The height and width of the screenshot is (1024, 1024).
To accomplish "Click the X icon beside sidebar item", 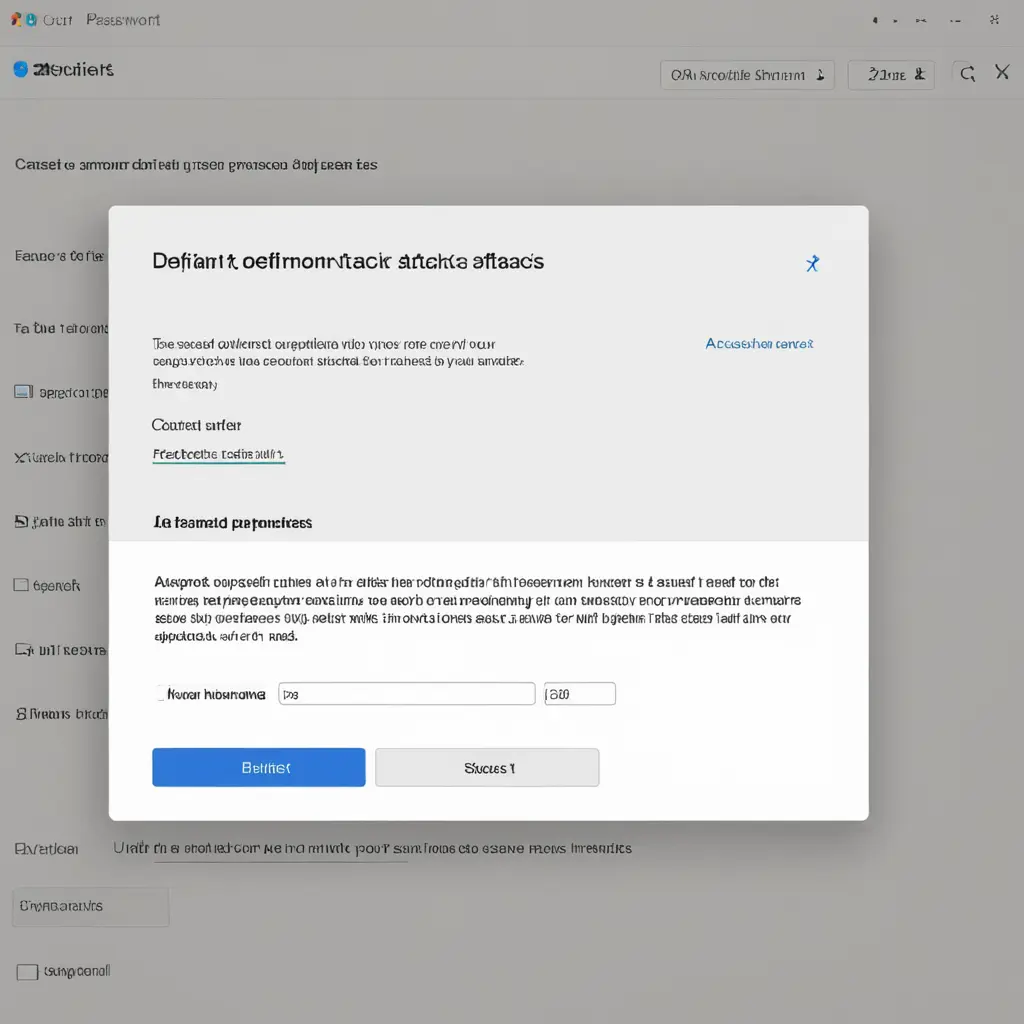I will coord(20,457).
